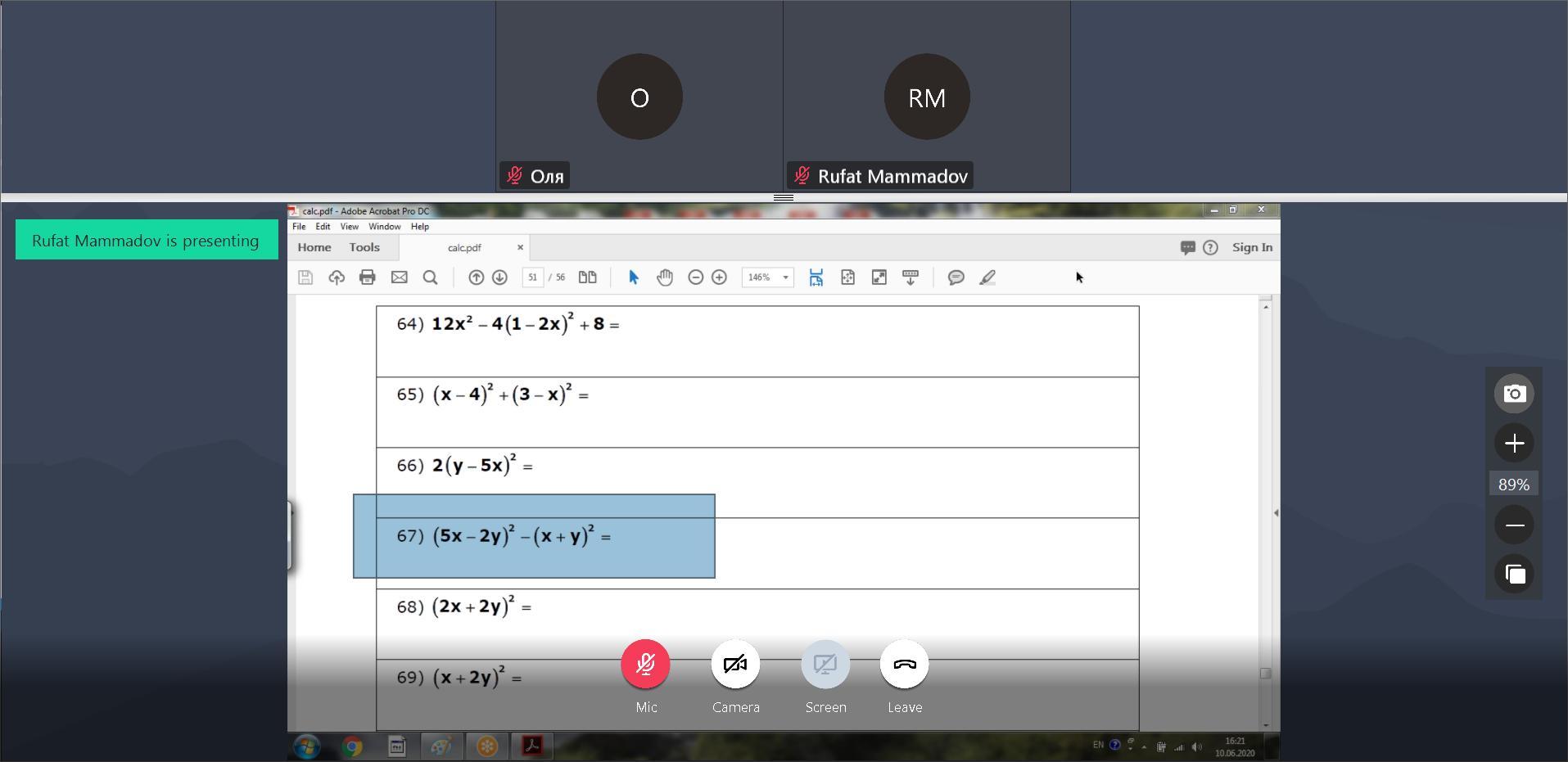Open the 146% zoom level dropdown
This screenshot has height=762, width=1568.
(x=785, y=277)
